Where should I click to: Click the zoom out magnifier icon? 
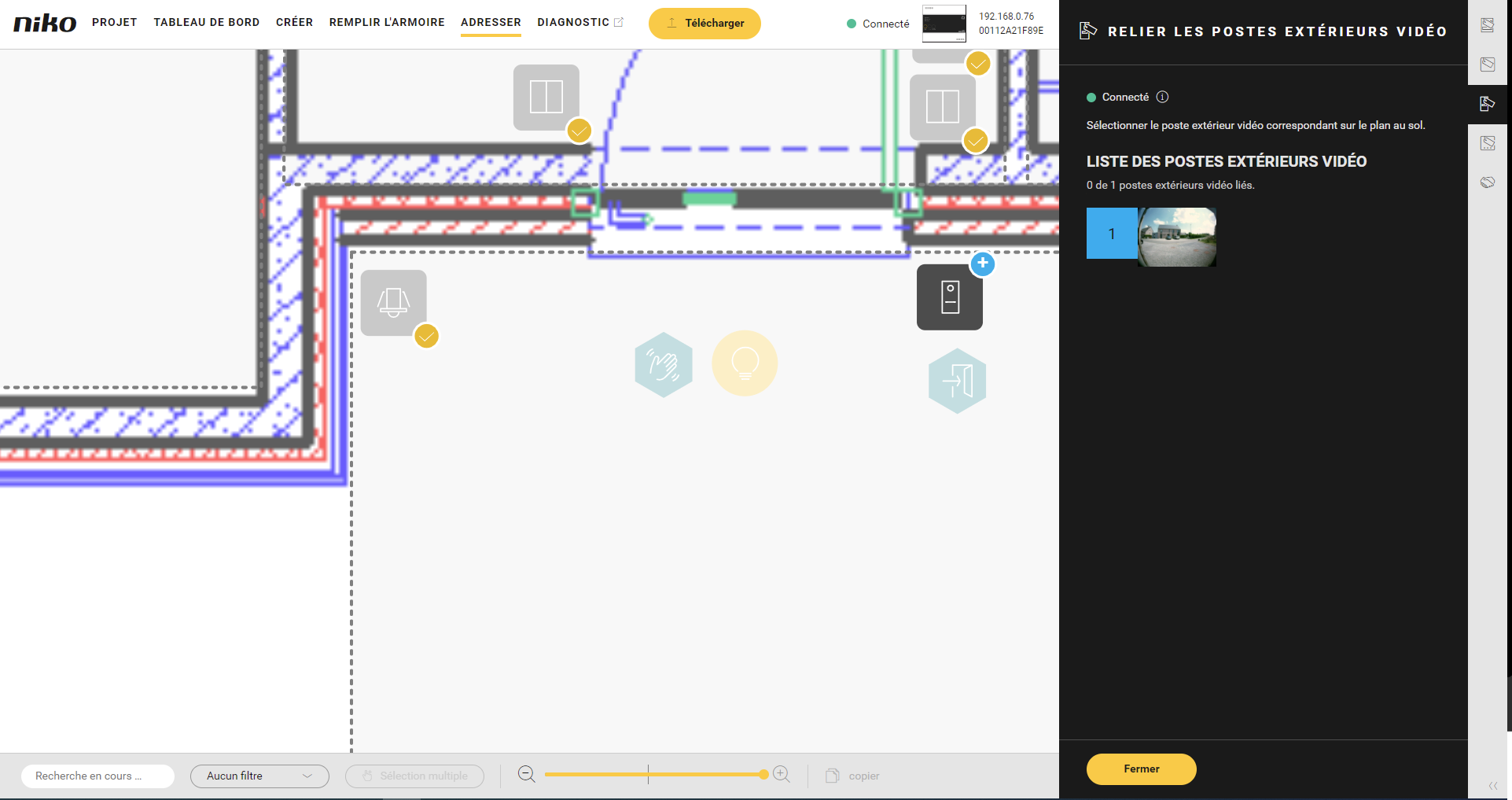527,775
